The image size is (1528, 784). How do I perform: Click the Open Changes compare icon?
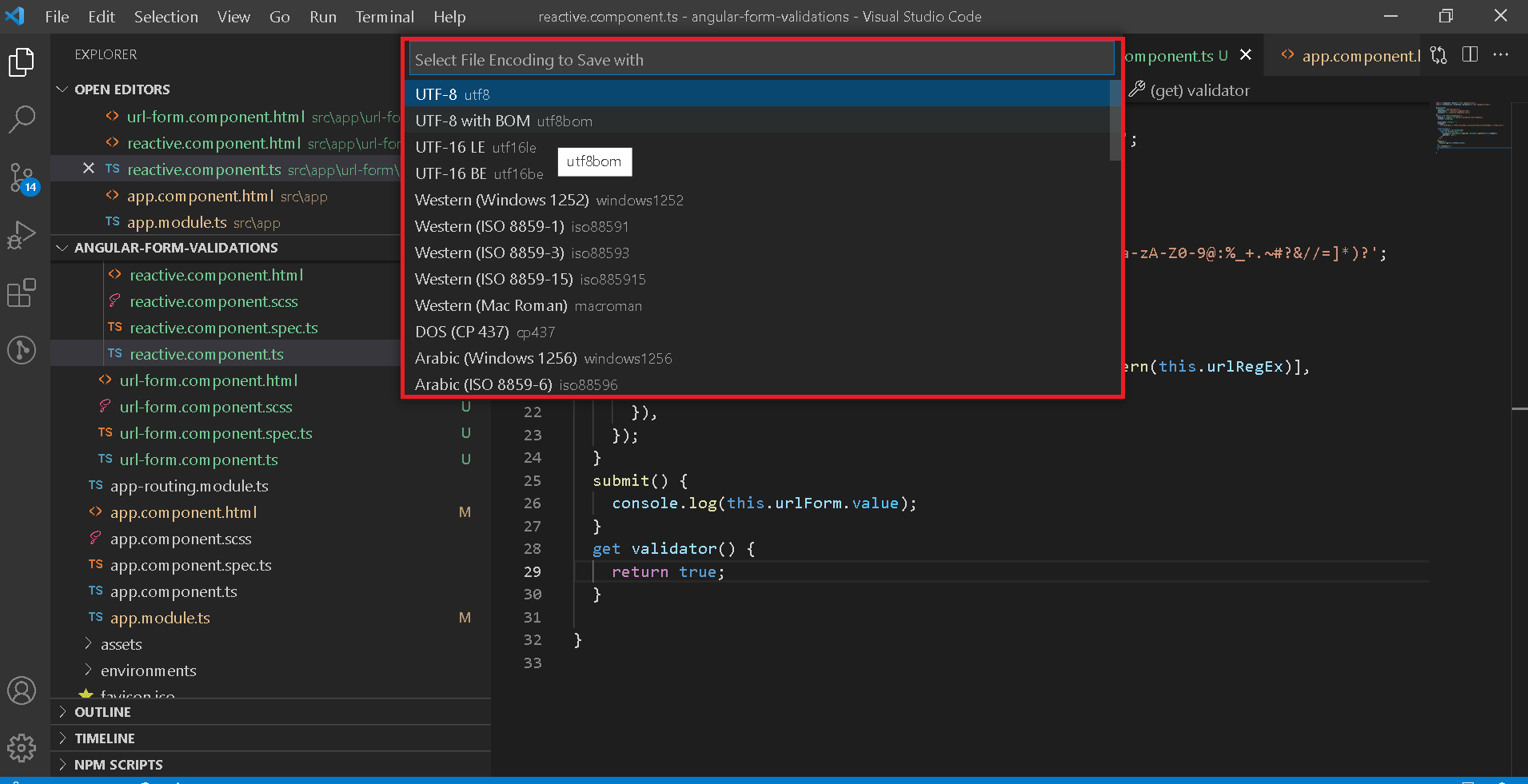click(1437, 54)
